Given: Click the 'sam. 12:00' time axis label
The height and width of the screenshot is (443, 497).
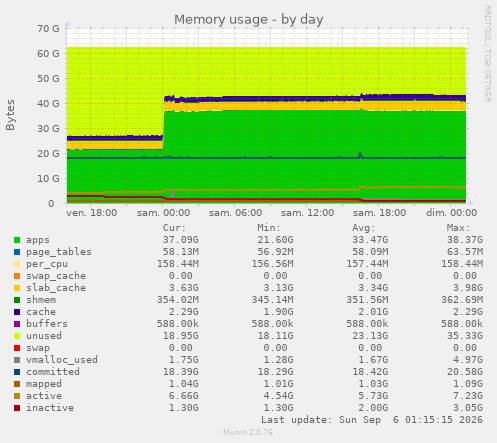Looking at the screenshot, I should click(x=307, y=213).
